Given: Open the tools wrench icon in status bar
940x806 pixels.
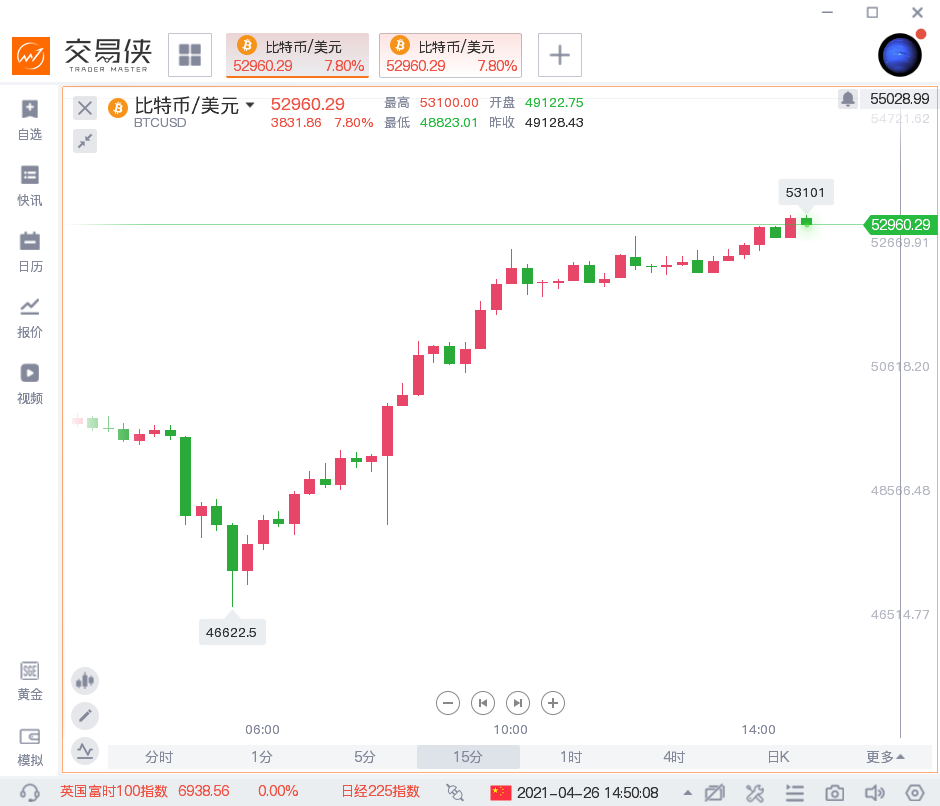Looking at the screenshot, I should [755, 793].
